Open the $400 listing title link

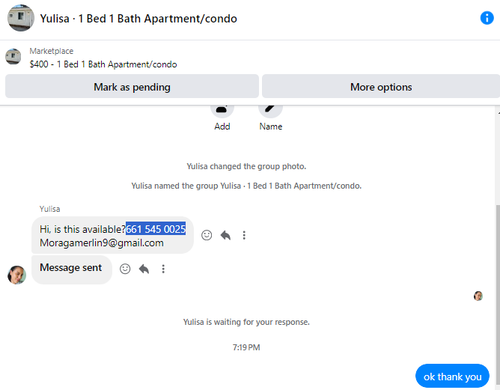103,64
